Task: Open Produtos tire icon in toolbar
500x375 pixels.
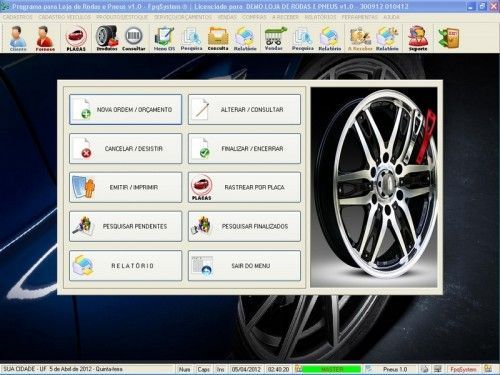Action: coord(107,38)
